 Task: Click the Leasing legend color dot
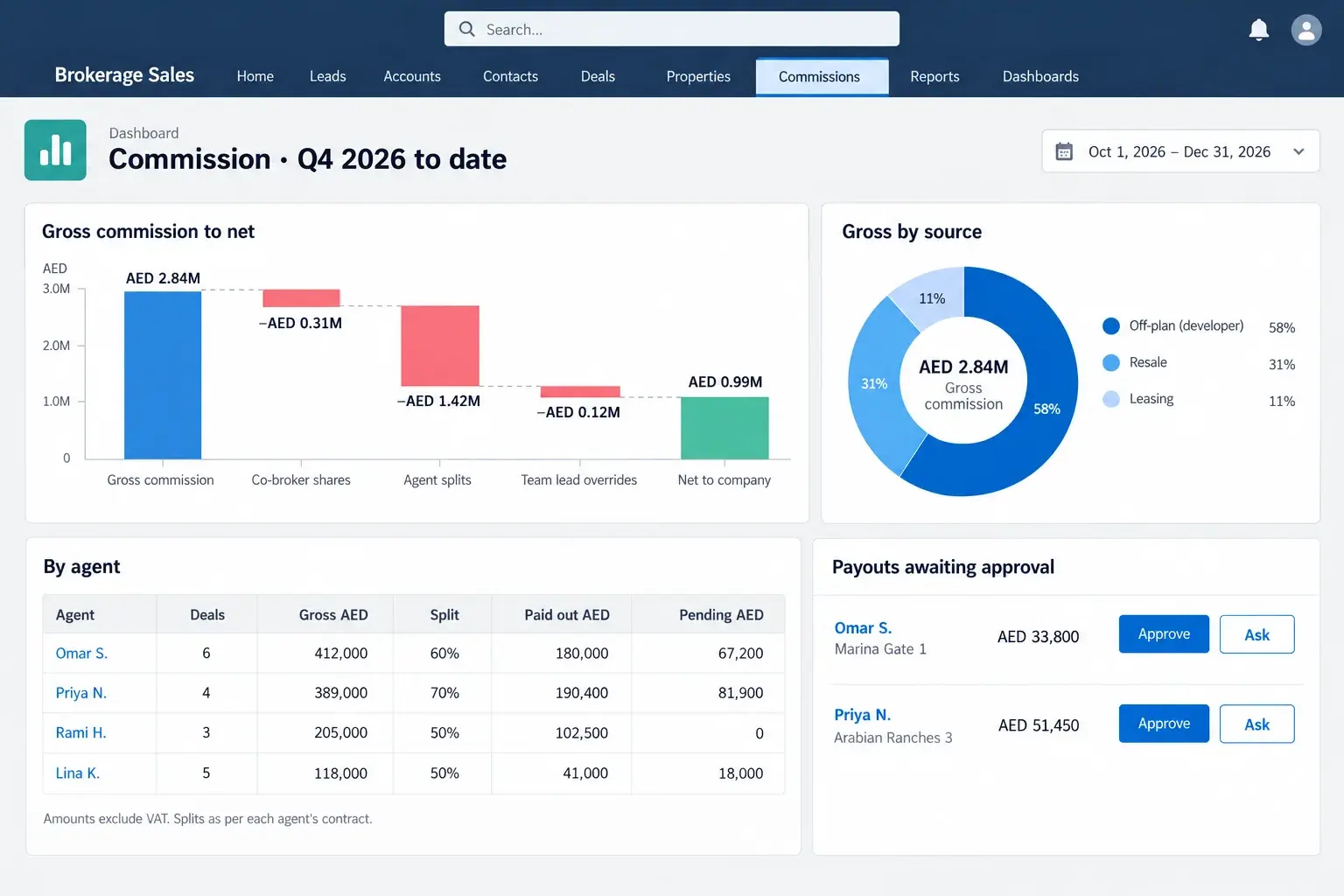(1111, 399)
